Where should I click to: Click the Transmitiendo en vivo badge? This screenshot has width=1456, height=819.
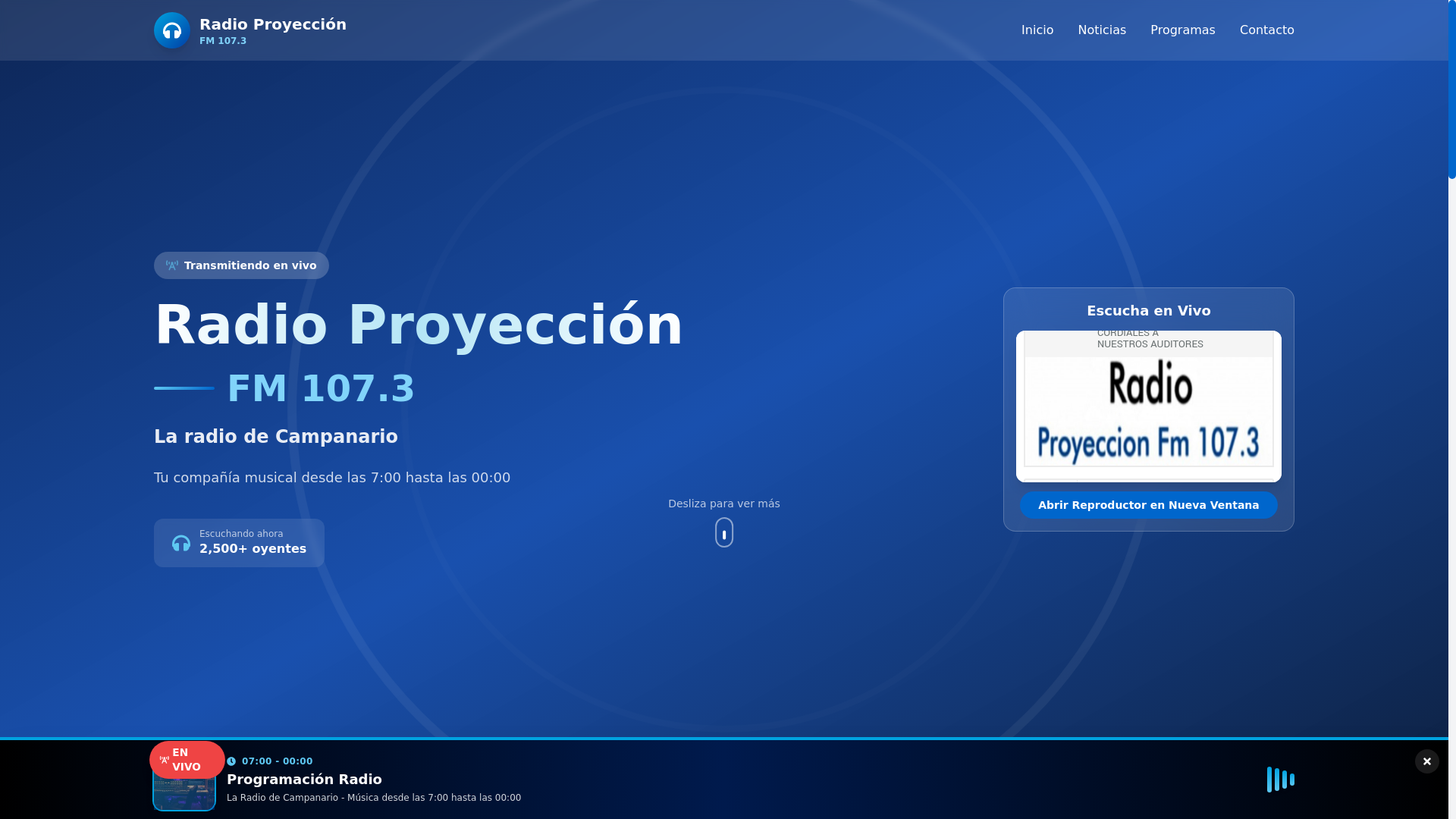241,265
